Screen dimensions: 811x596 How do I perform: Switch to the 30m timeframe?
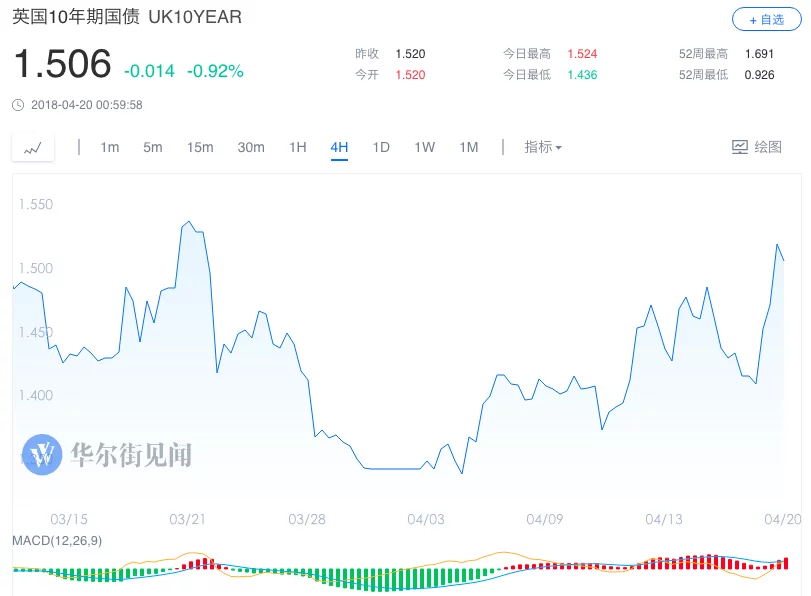pyautogui.click(x=251, y=147)
